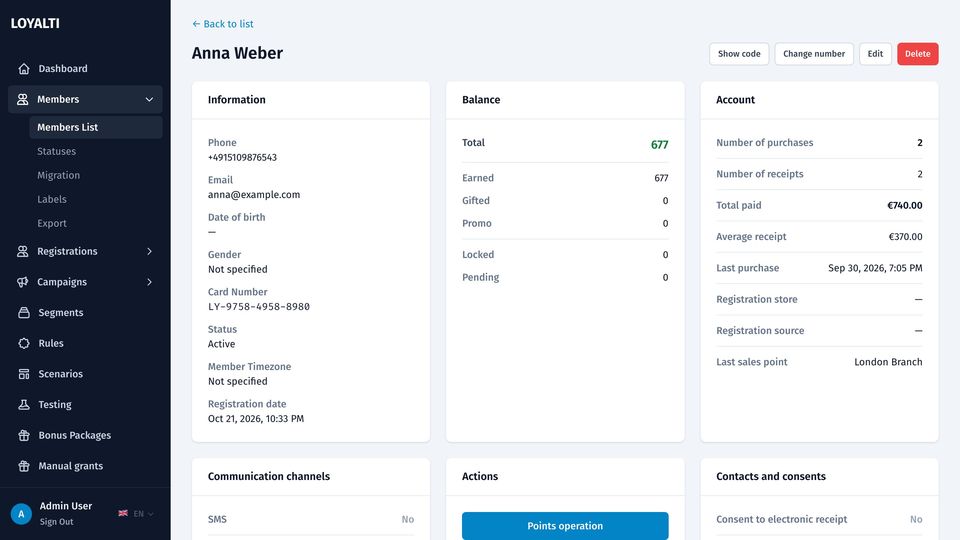Open the Statuses submenu item
The image size is (960, 540).
click(56, 151)
